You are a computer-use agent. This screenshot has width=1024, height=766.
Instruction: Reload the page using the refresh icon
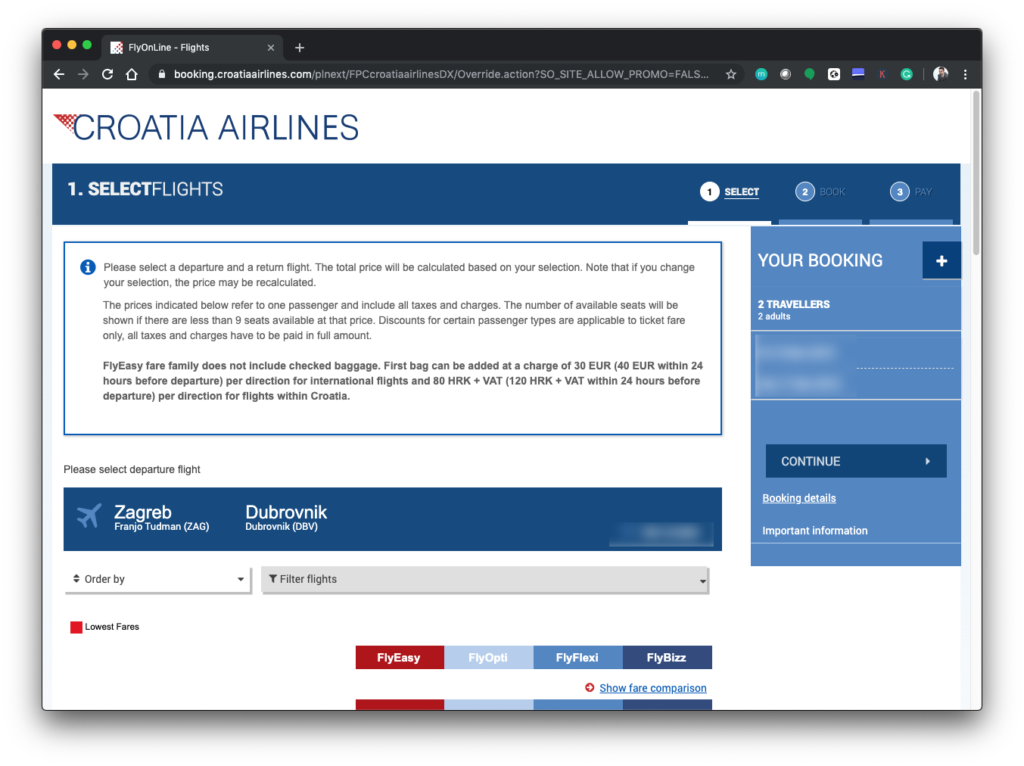point(107,74)
